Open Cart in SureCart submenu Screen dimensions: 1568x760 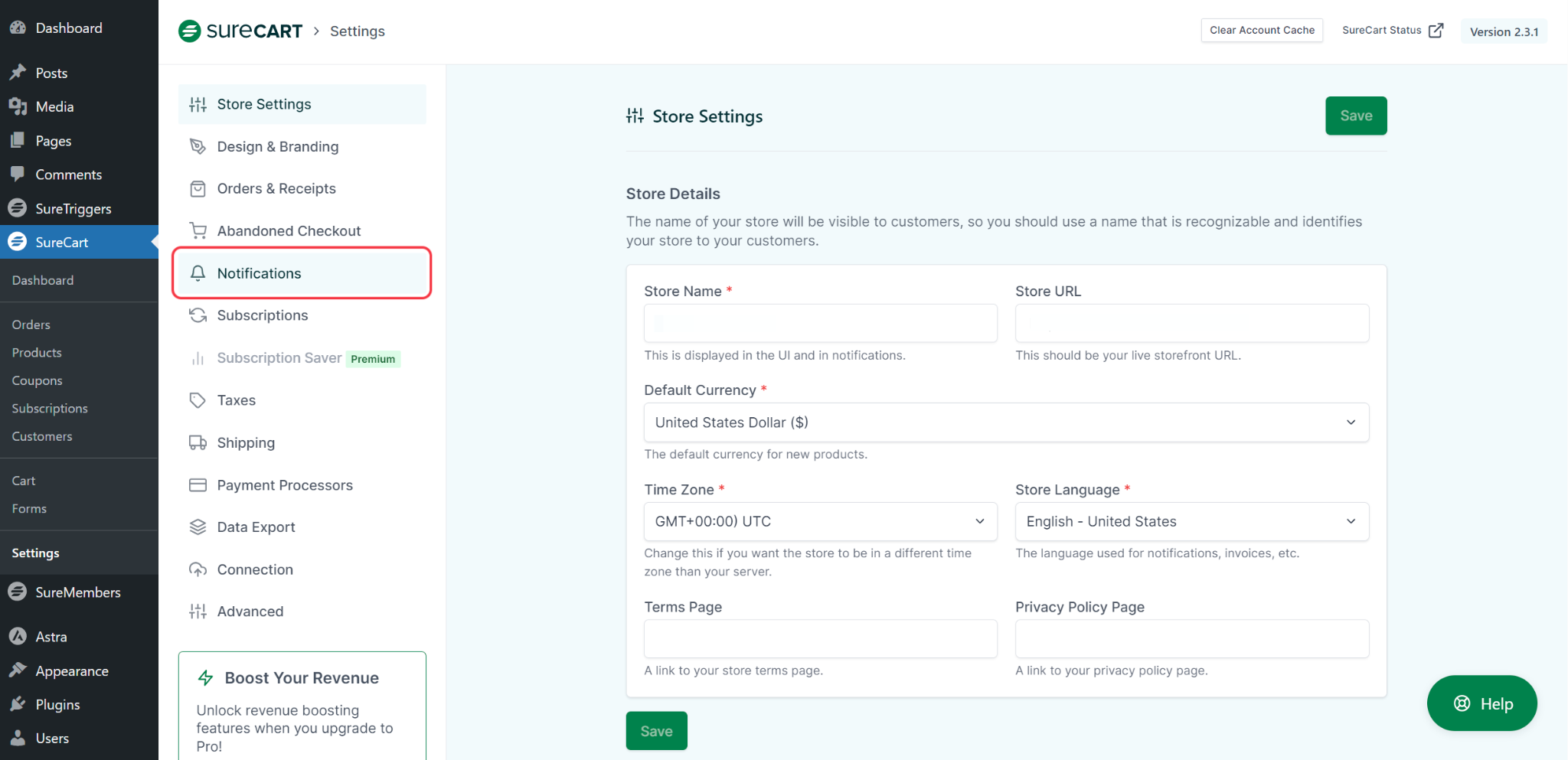pos(24,481)
